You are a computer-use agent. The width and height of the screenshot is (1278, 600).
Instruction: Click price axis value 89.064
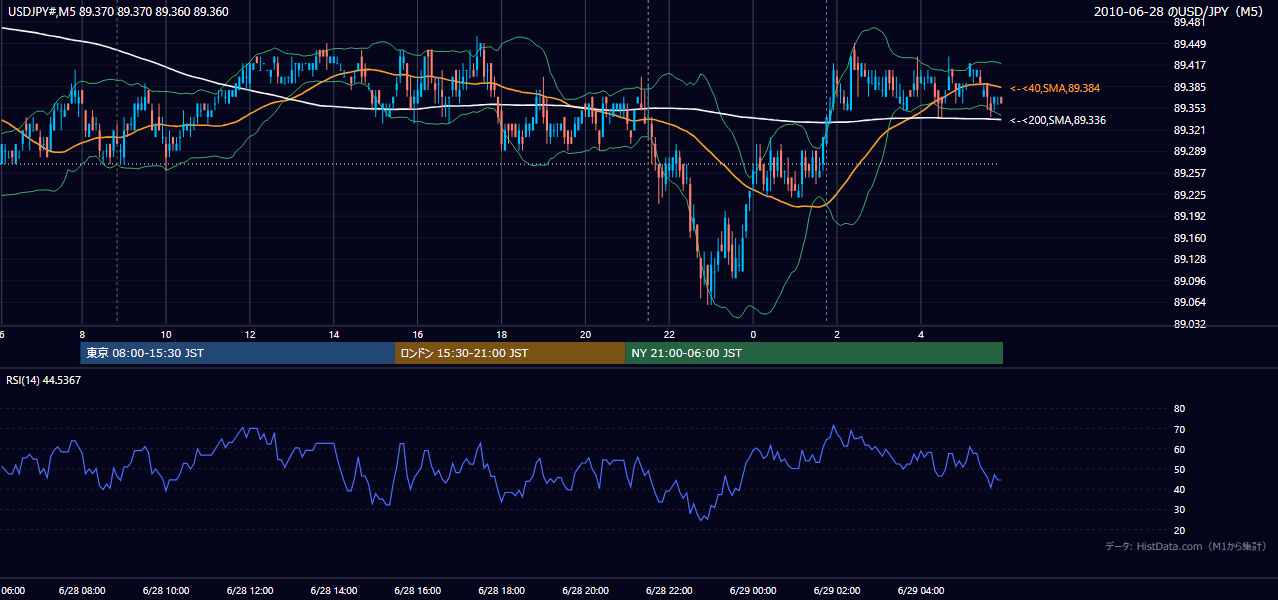coord(1189,302)
